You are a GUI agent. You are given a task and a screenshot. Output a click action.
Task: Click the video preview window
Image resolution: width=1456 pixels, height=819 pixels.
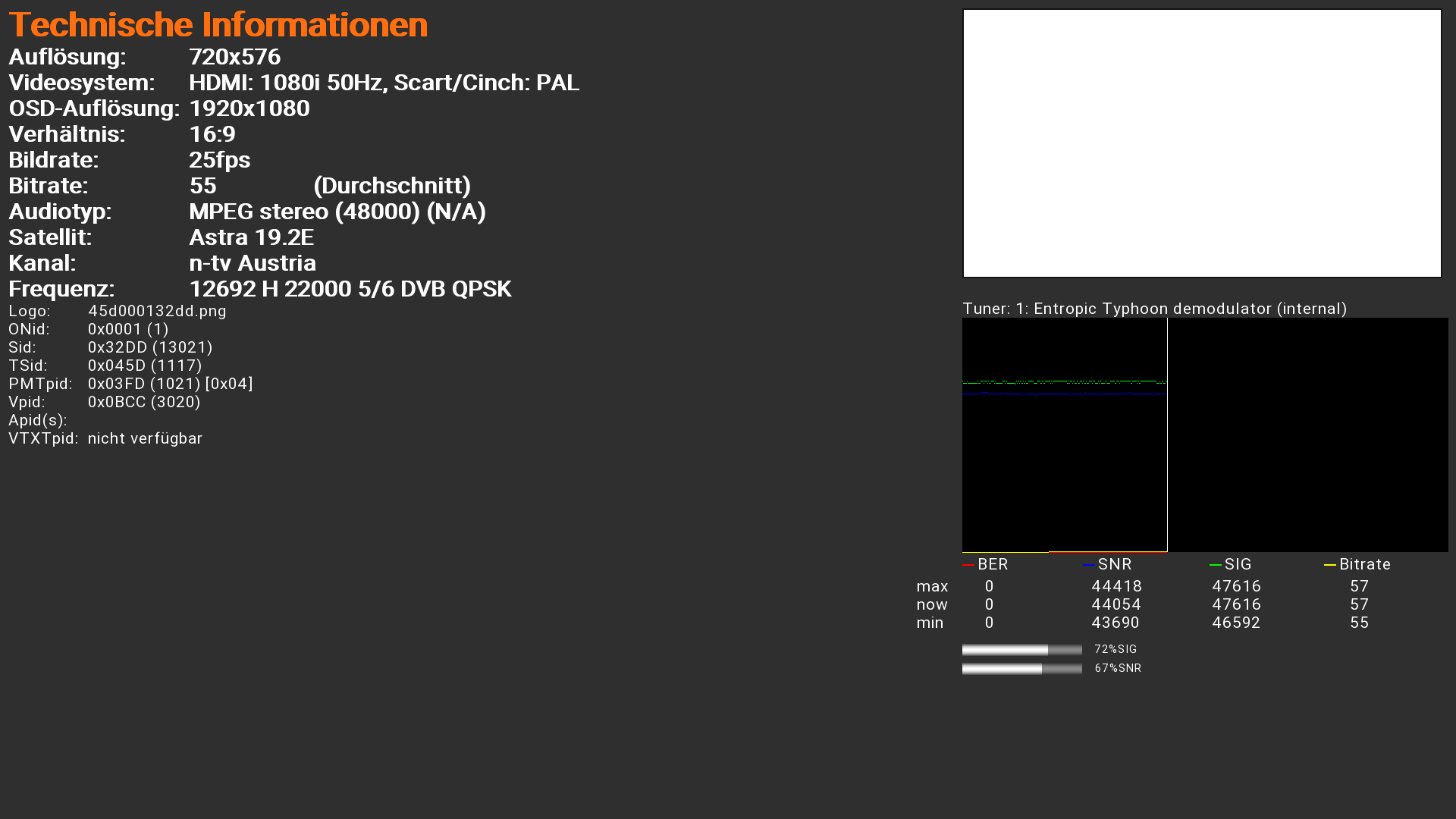pyautogui.click(x=1202, y=143)
